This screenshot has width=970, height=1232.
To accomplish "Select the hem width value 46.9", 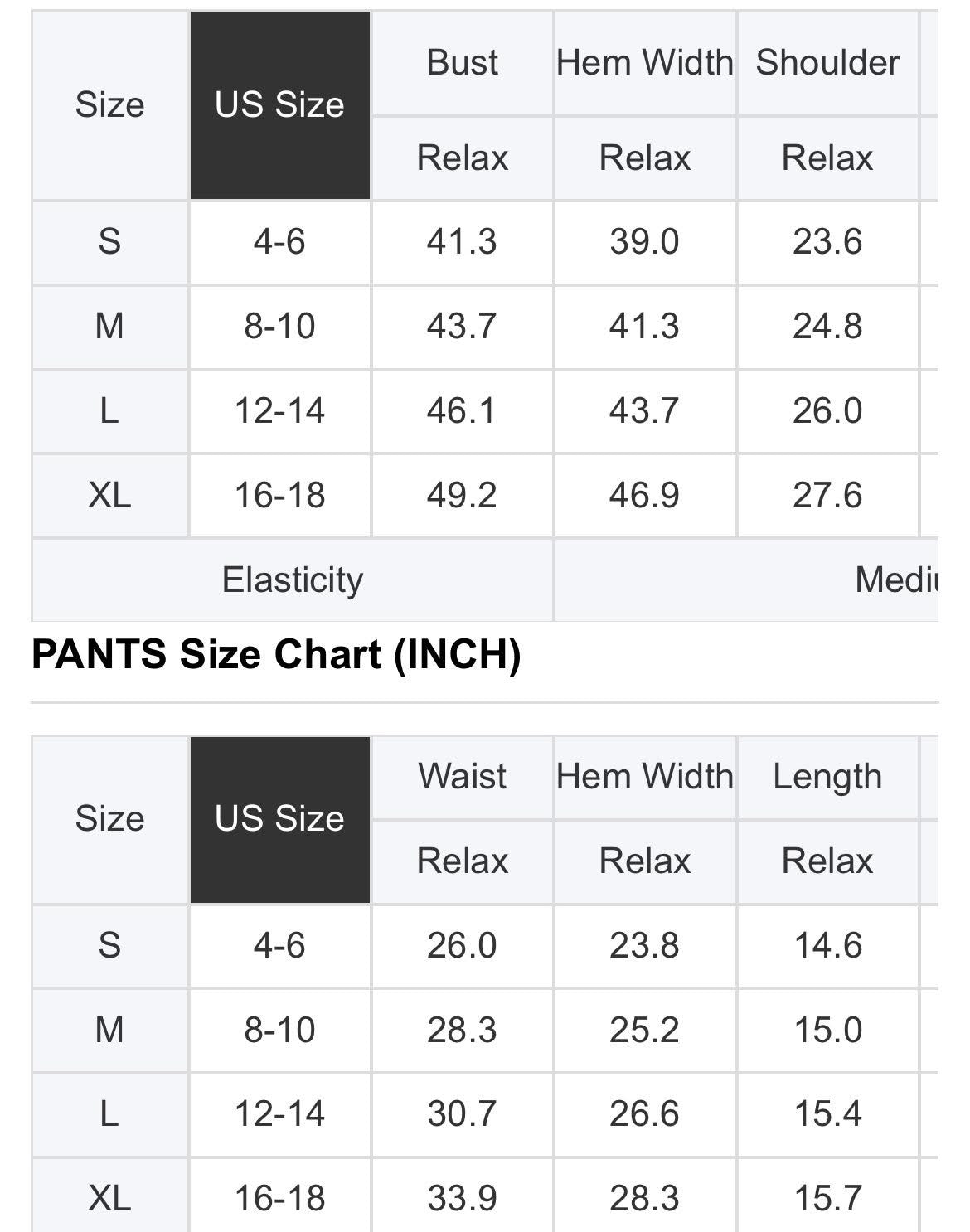I will (x=644, y=496).
